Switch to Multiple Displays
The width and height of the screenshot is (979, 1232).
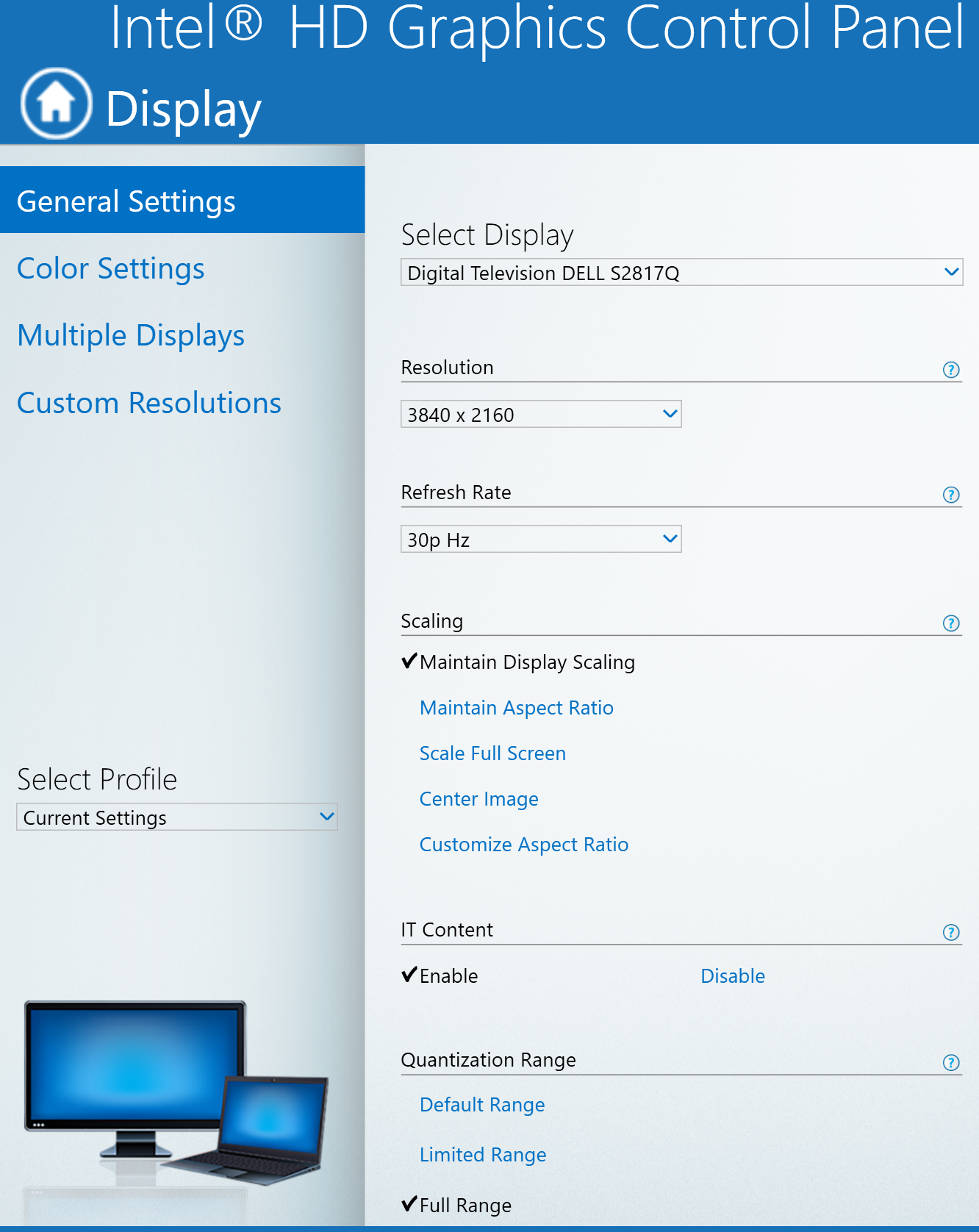tap(131, 335)
